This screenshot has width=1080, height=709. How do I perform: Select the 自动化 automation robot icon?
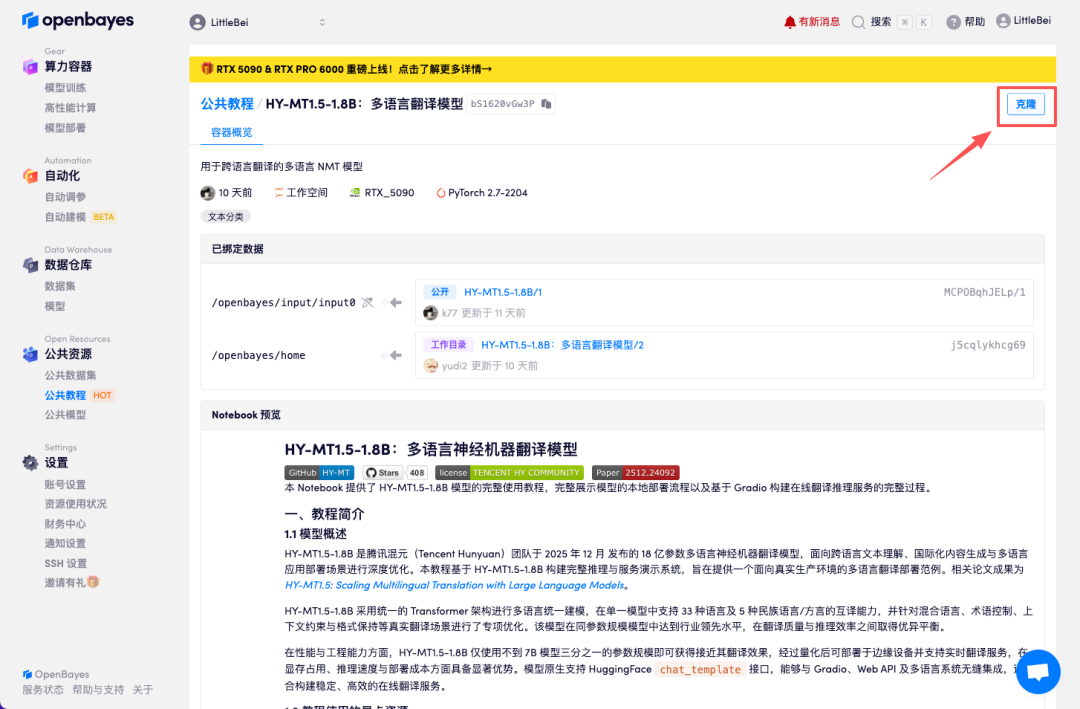click(29, 175)
